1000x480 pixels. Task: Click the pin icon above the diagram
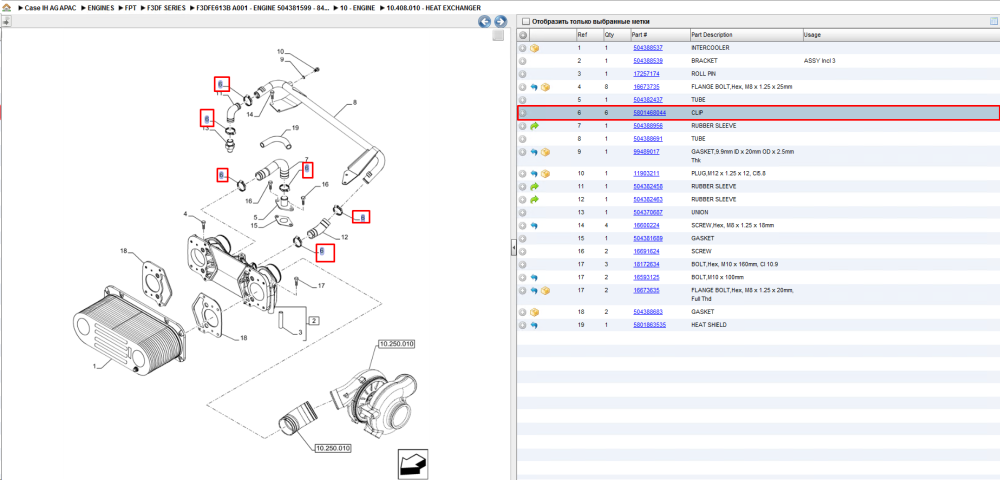click(6, 22)
